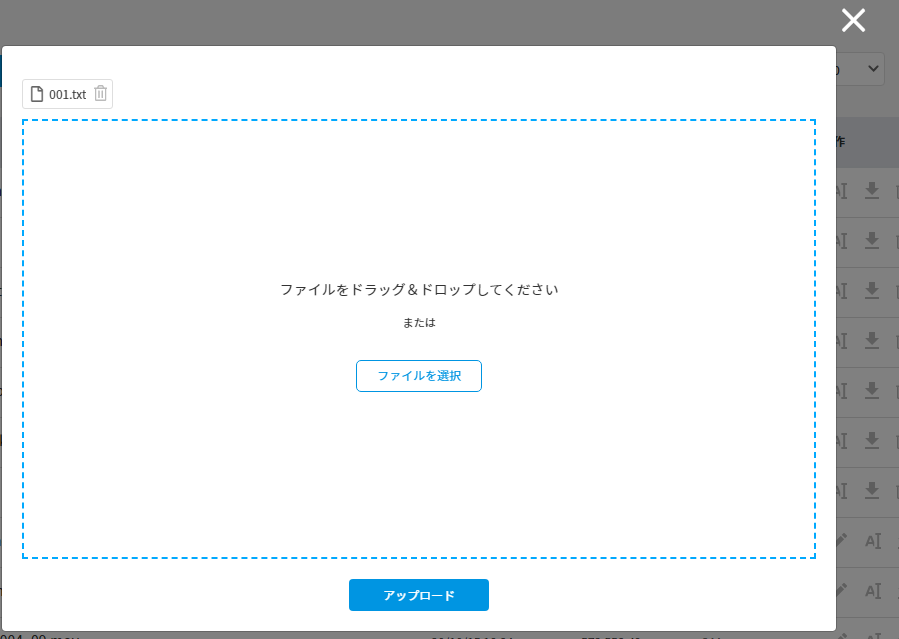Select the 001.txt file name label
This screenshot has width=899, height=639.
67,94
